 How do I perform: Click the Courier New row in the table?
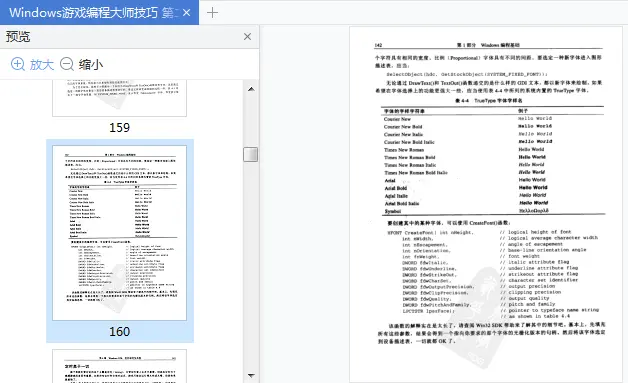click(x=493, y=119)
